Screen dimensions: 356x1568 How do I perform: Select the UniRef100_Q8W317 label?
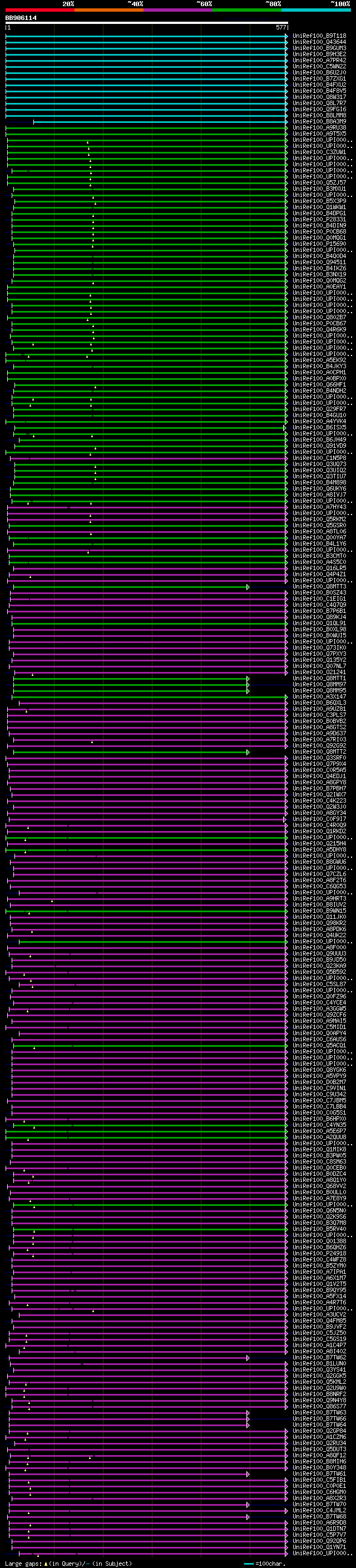[319, 97]
